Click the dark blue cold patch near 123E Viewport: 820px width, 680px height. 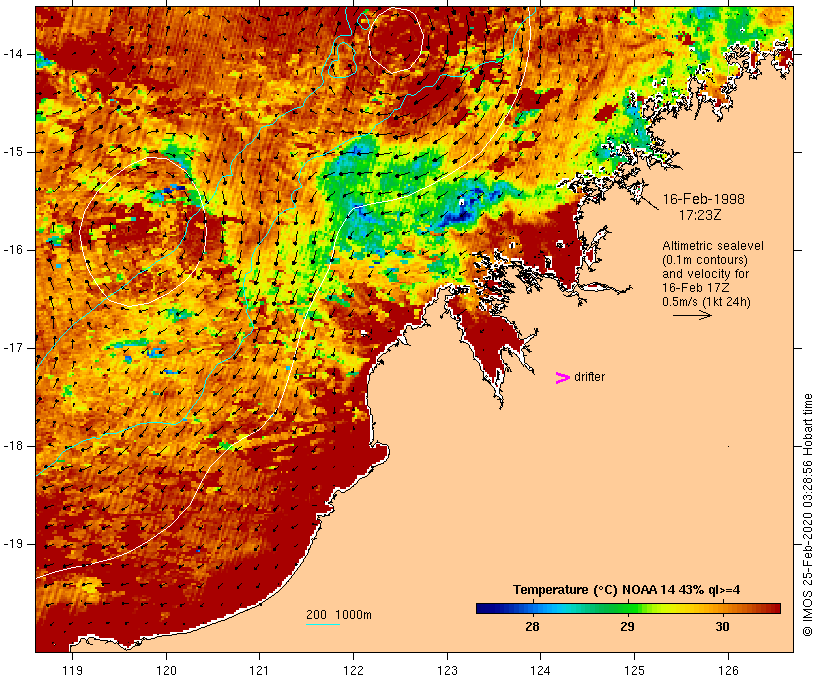[x=464, y=209]
